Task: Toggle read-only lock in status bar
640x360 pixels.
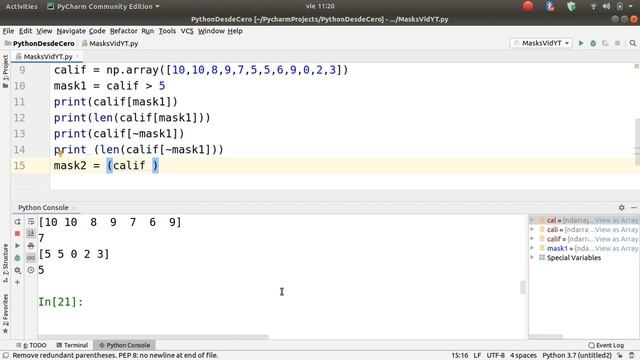Action: tap(620, 356)
